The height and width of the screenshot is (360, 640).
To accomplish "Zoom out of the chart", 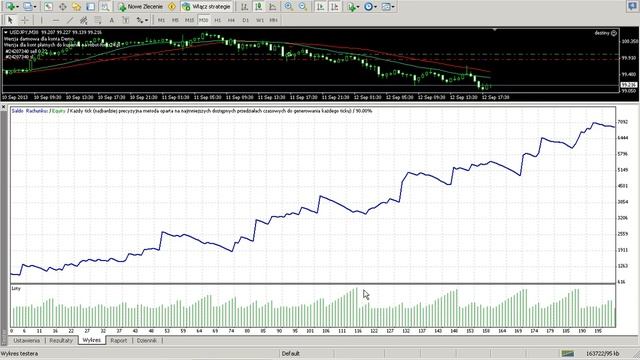I will 303,7.
